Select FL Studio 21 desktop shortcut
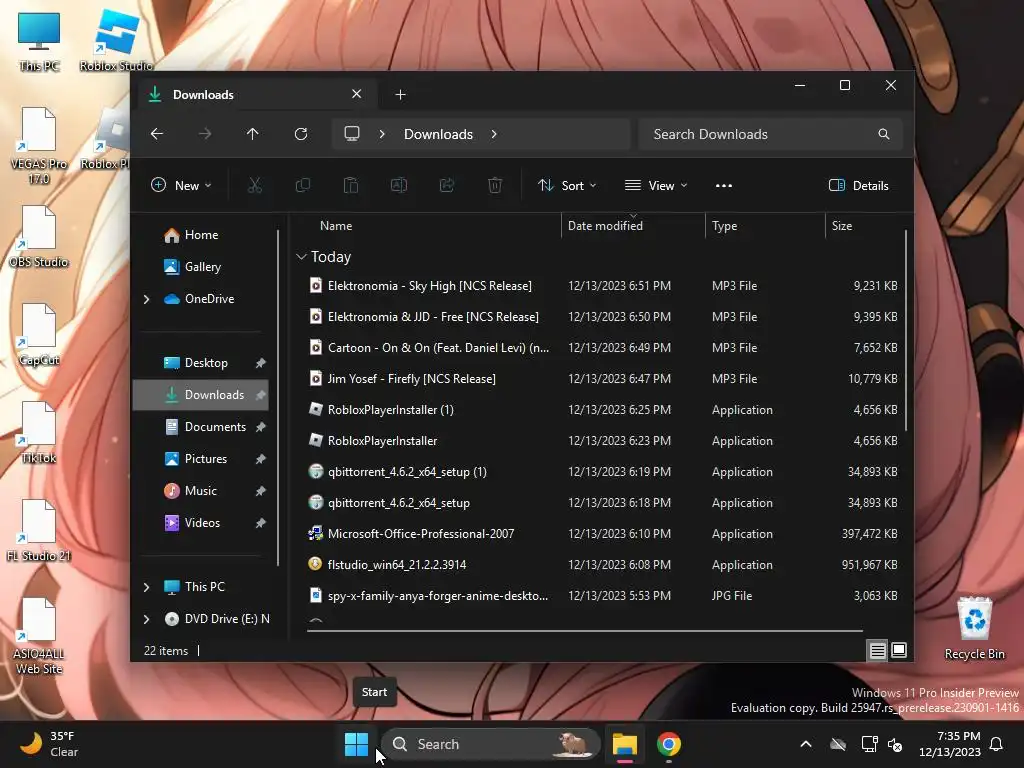 39,530
